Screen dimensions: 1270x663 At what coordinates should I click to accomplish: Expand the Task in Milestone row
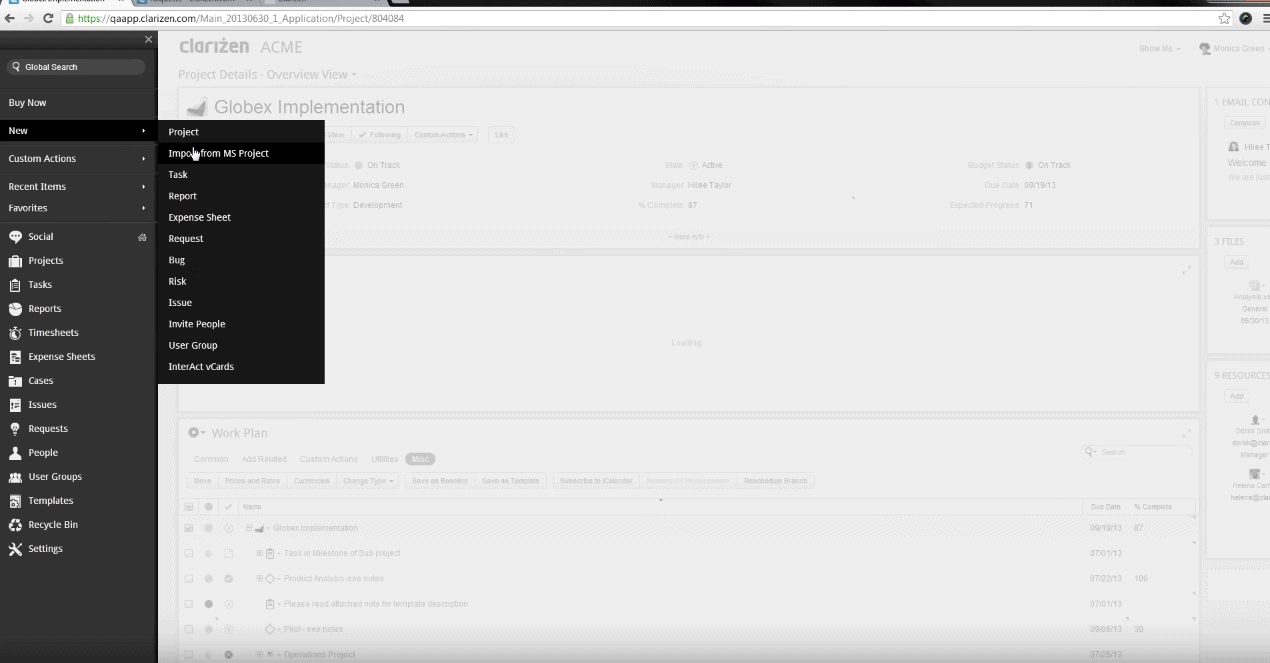tap(260, 553)
